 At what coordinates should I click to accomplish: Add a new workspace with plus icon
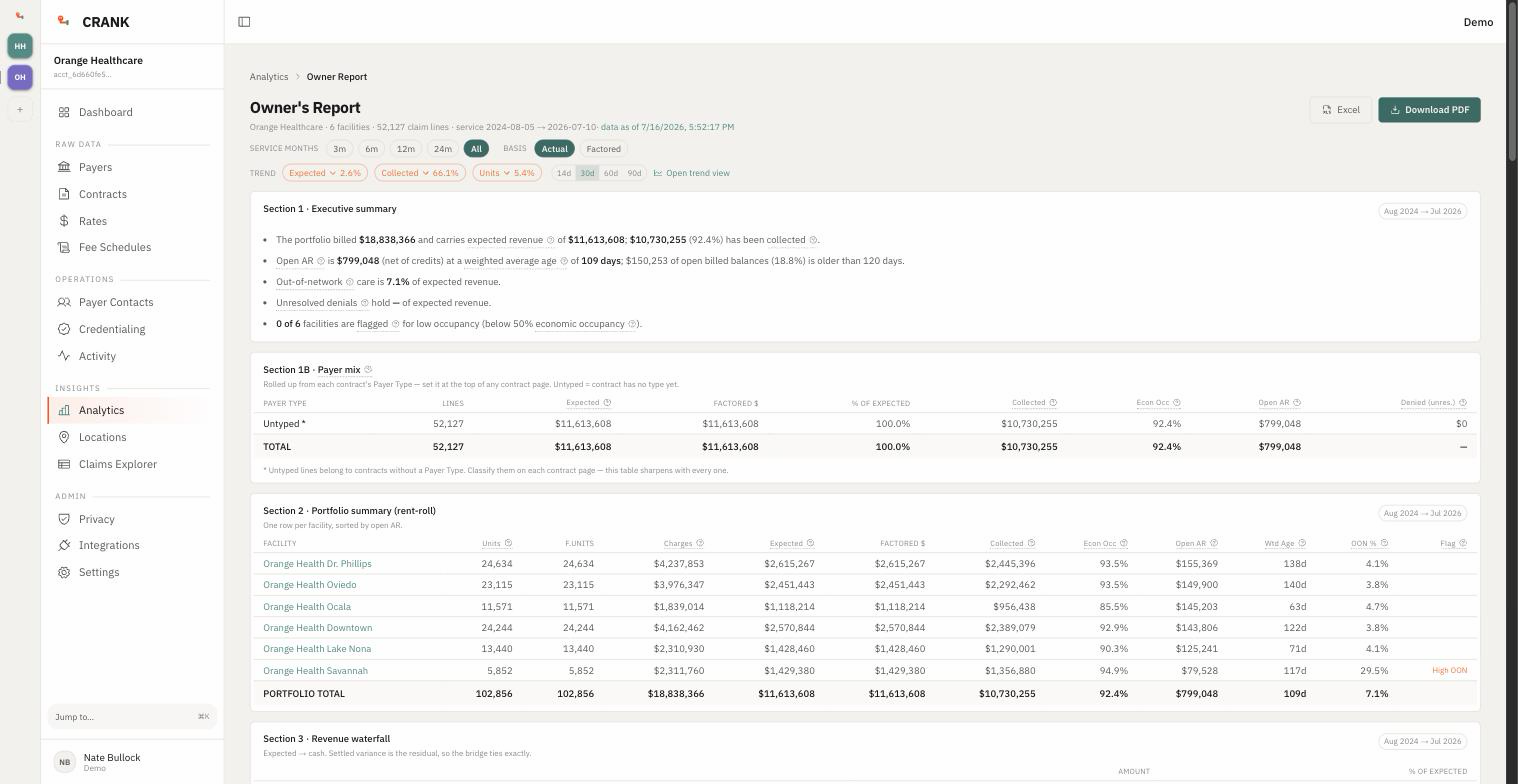tap(20, 109)
